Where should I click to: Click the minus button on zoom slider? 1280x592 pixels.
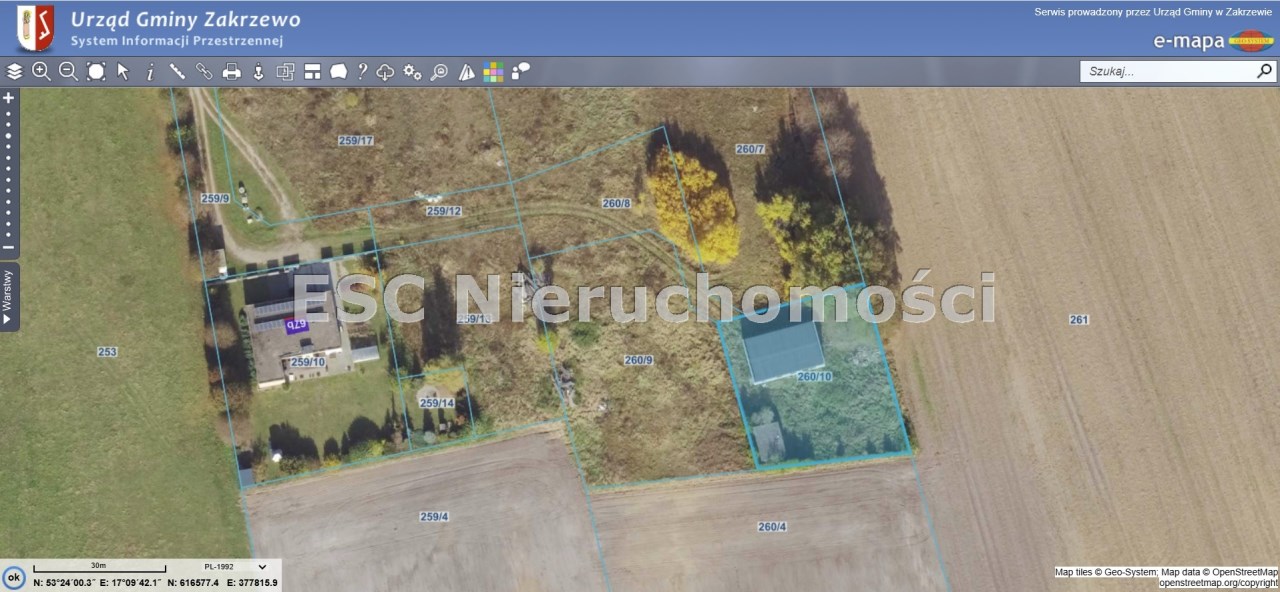pos(9,247)
